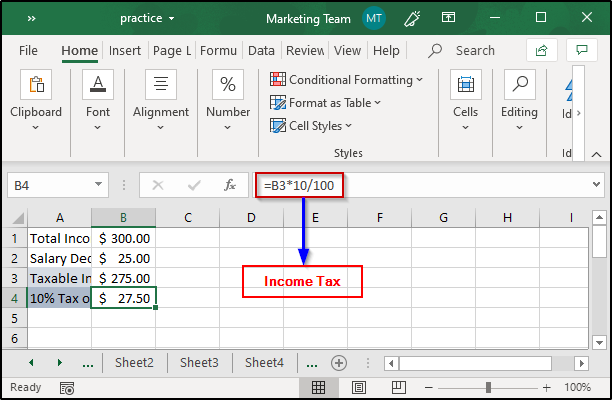Open the Help tab
Viewport: 612px width, 400px height.
pos(386,50)
